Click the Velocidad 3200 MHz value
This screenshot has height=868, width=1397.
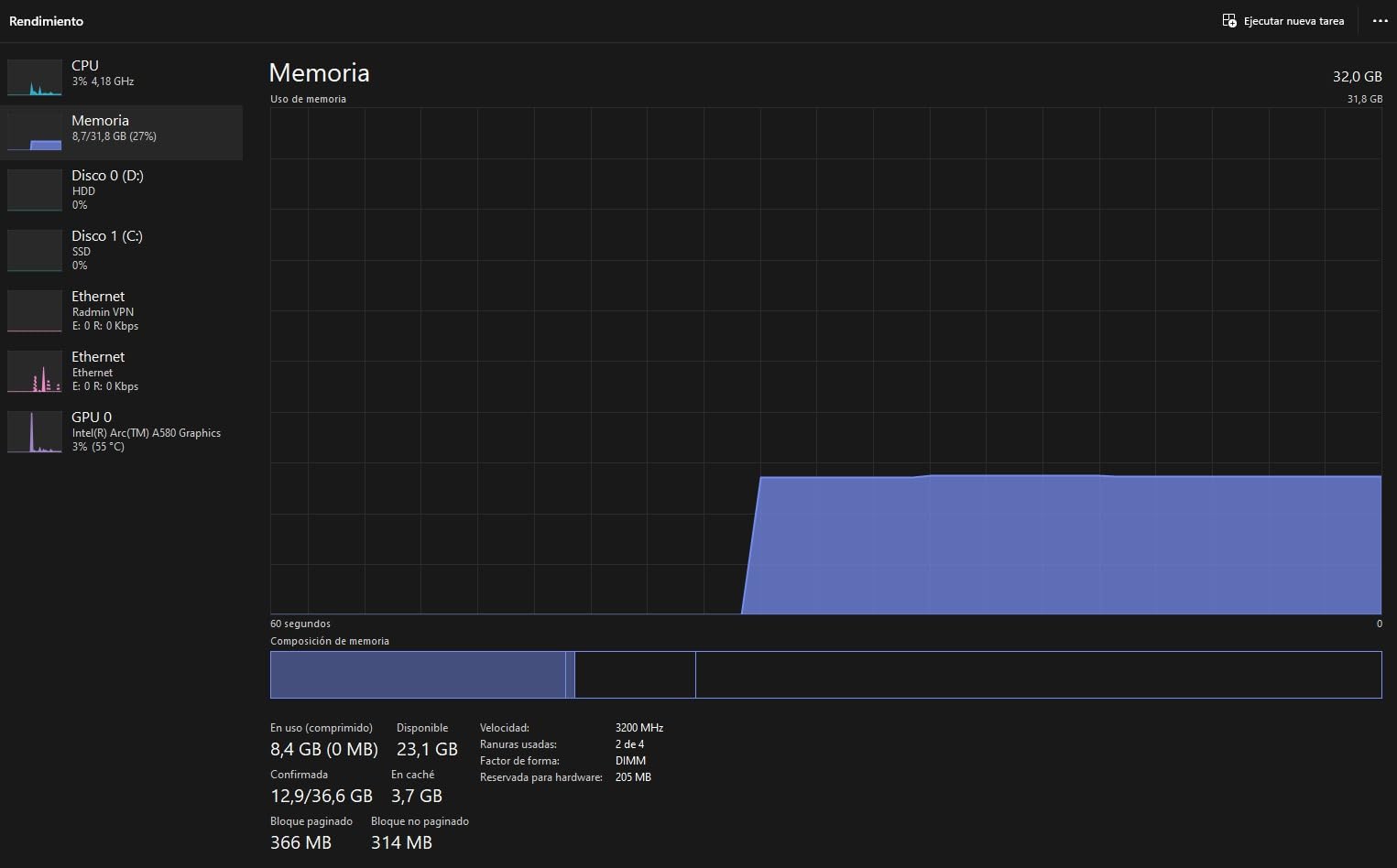639,728
